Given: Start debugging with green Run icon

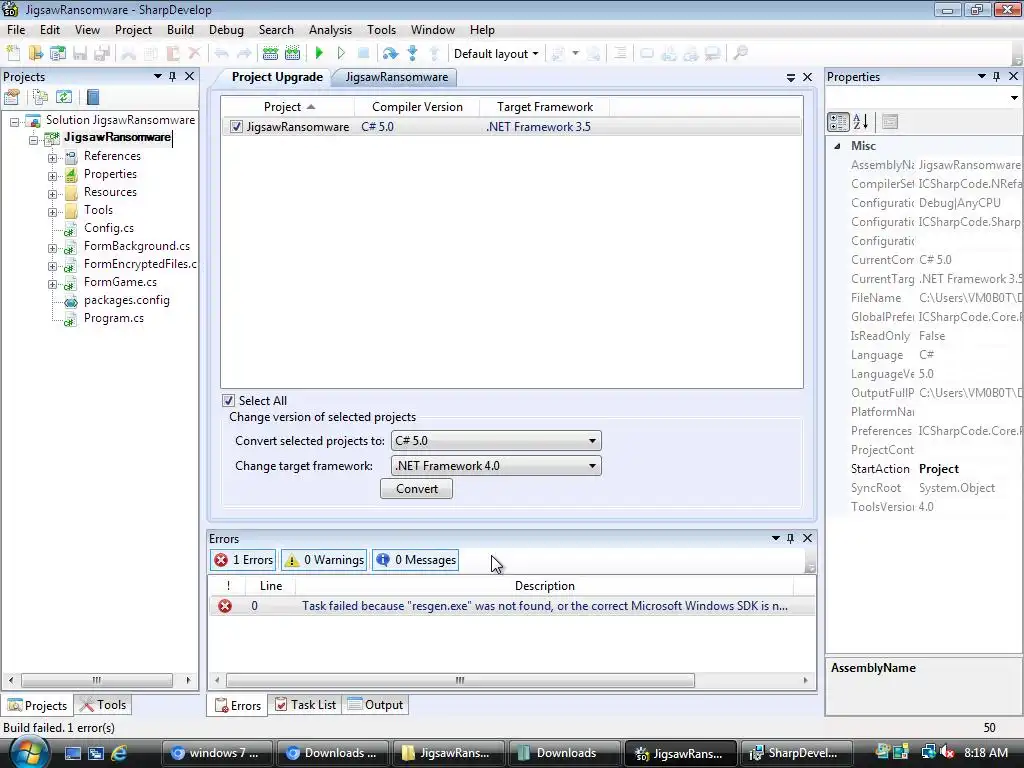Looking at the screenshot, I should pos(319,54).
